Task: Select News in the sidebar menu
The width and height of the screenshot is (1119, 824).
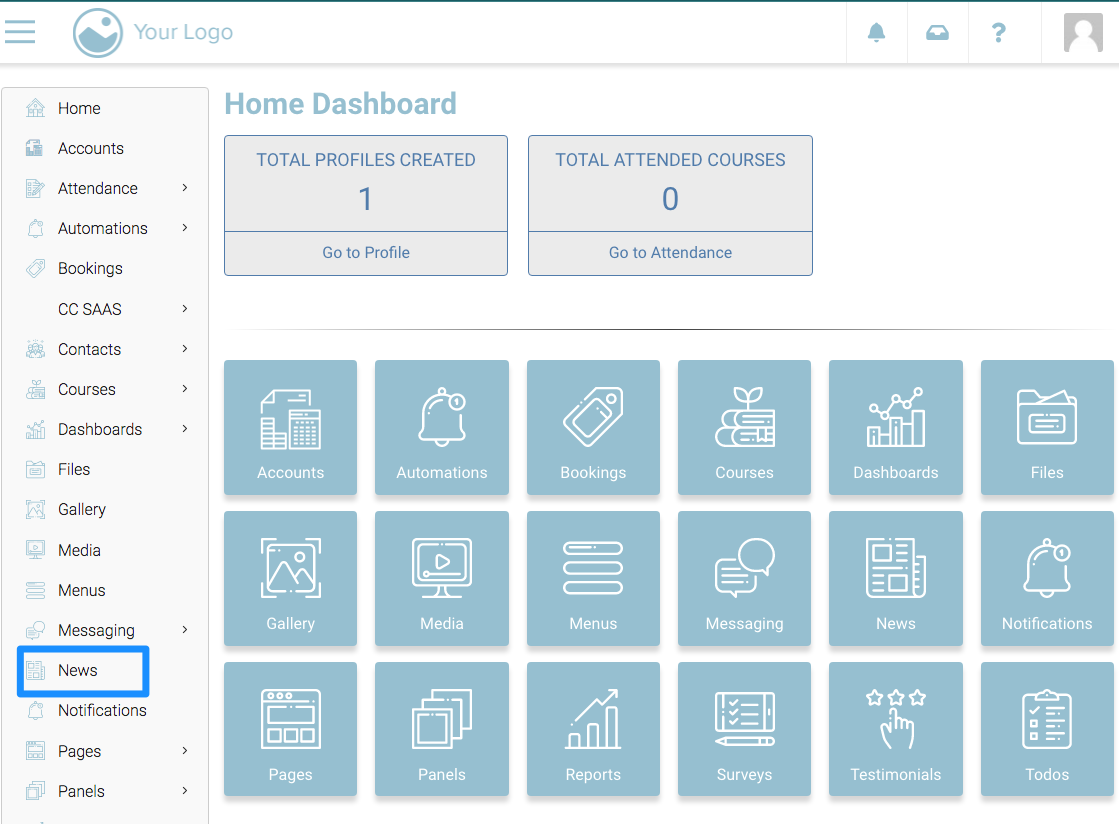Action: point(78,671)
